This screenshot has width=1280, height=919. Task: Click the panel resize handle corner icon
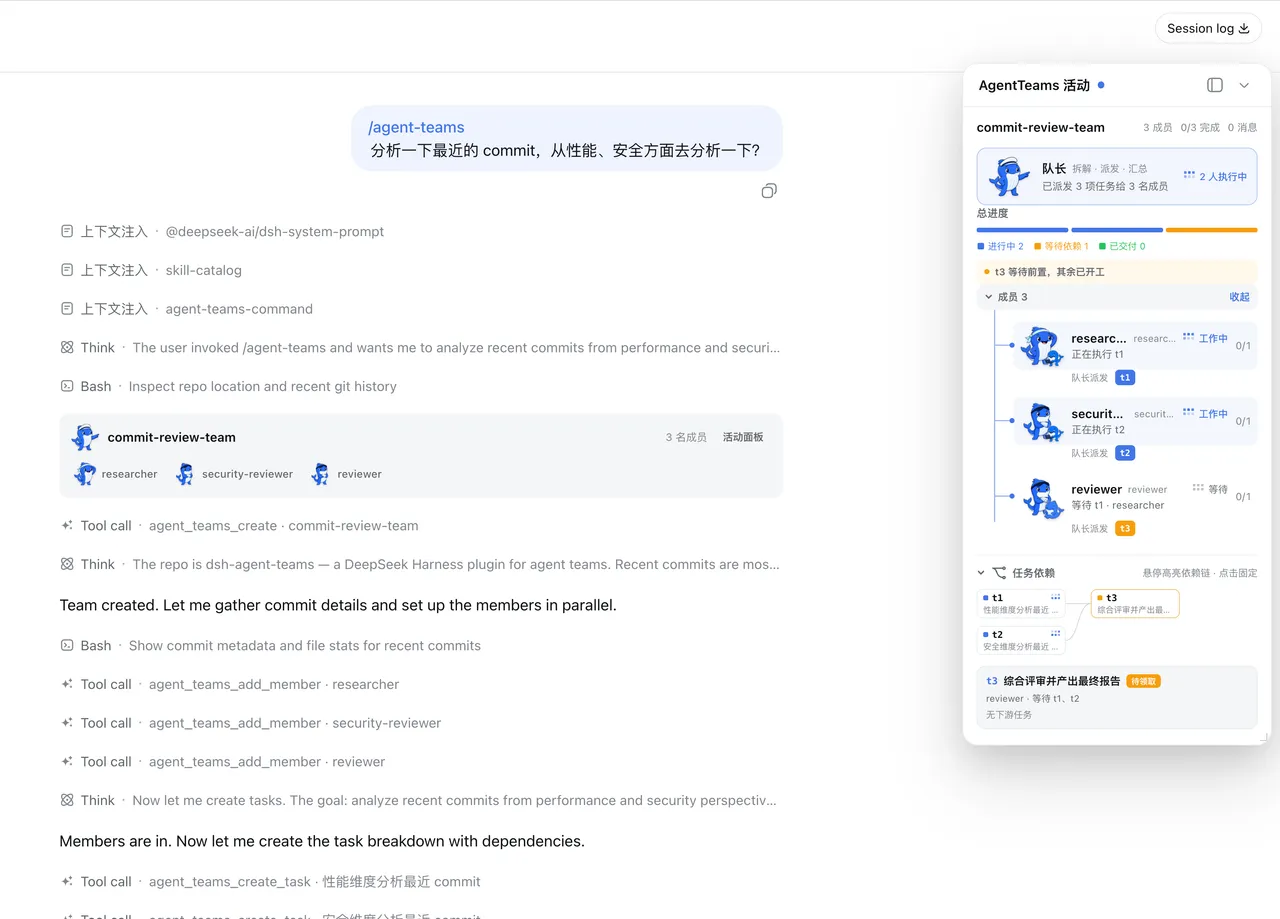(x=1263, y=737)
